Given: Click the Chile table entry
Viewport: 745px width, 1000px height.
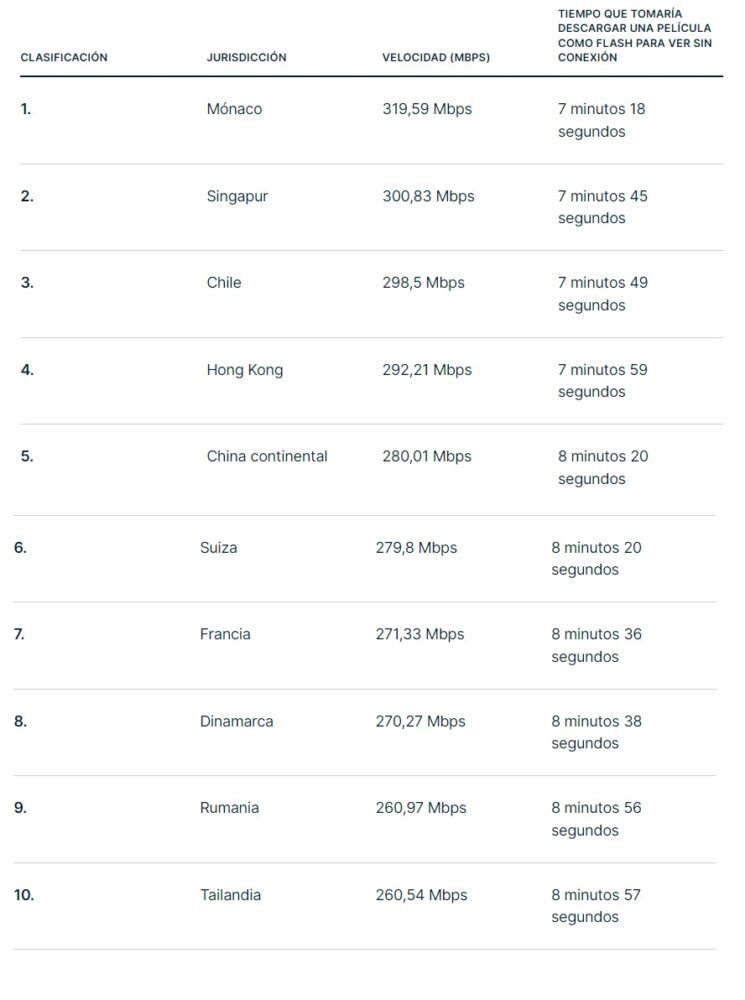Looking at the screenshot, I should tap(224, 283).
